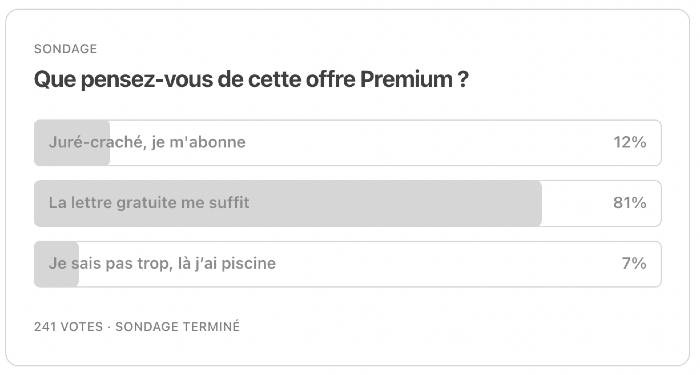Click the word "Premium" in the poll heading
Viewport: 700px width, 375px height.
(406, 79)
